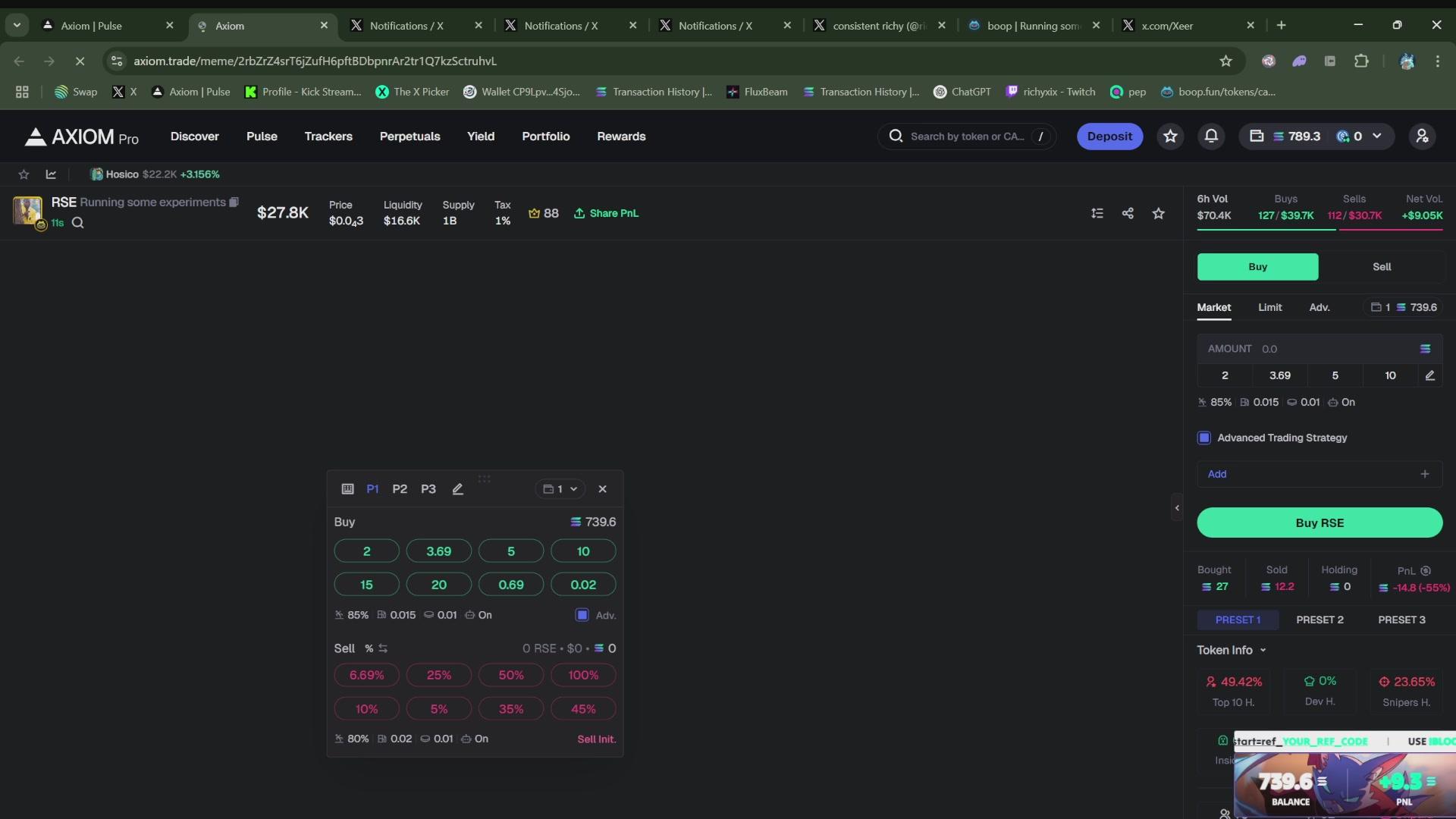1456x819 pixels.
Task: Swap sell unit toggle next to percent sign
Action: (x=383, y=648)
